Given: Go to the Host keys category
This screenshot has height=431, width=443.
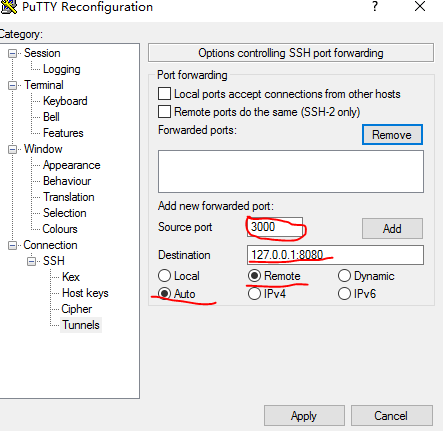Looking at the screenshot, I should click(85, 293).
